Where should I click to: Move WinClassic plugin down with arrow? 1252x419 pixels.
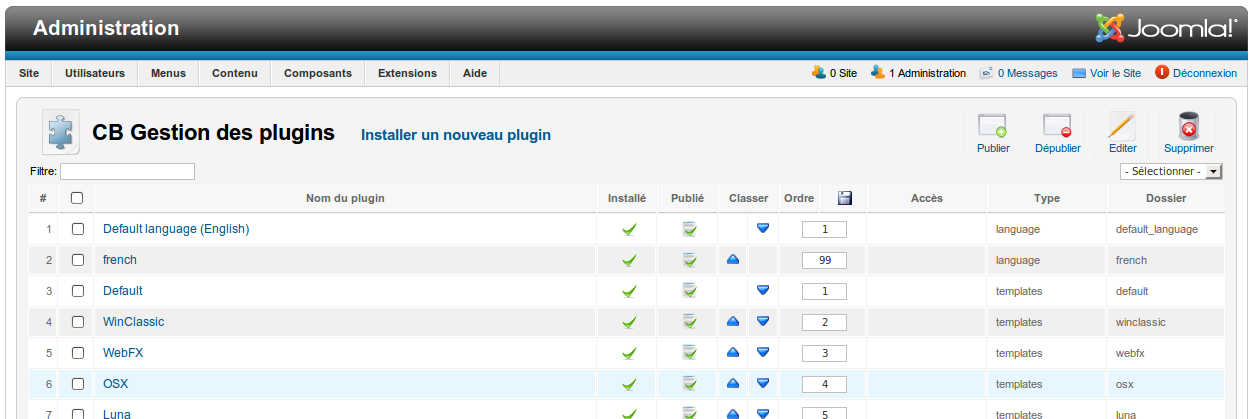point(763,322)
